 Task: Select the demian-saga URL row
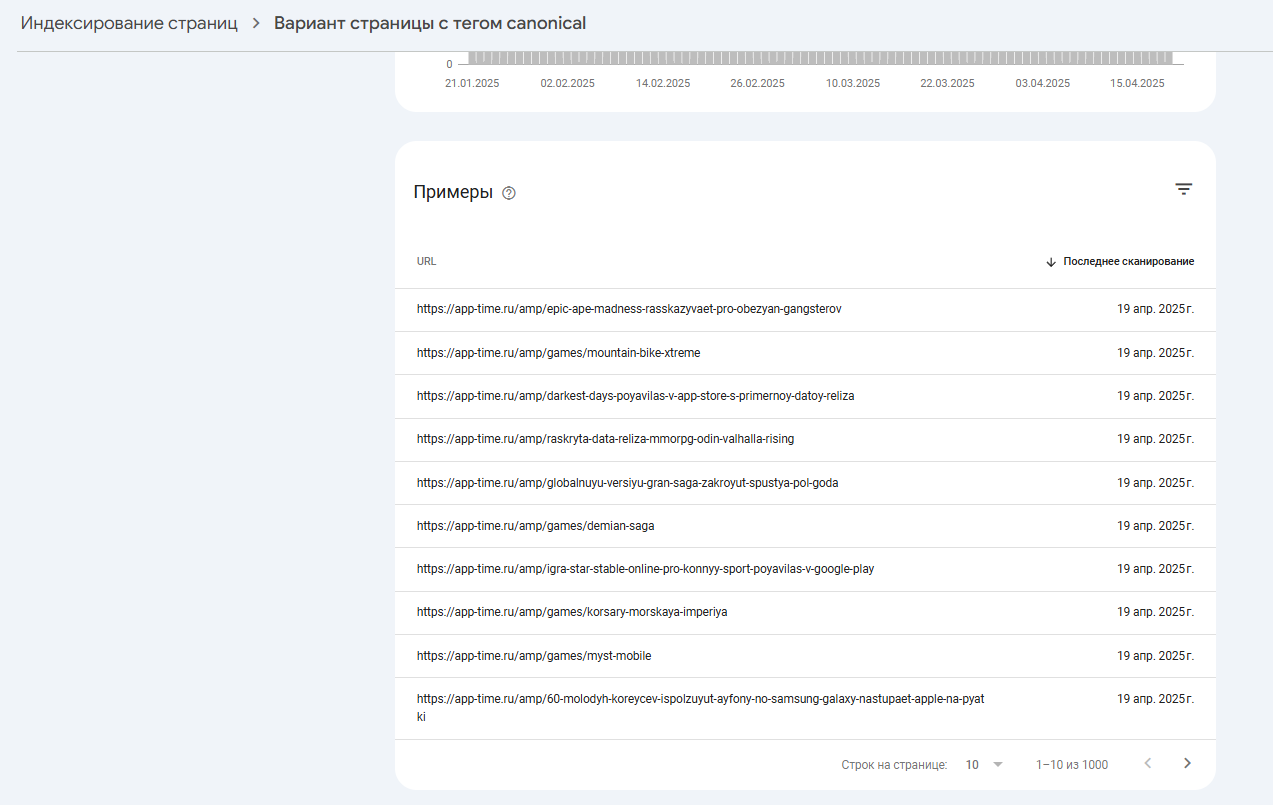(535, 526)
